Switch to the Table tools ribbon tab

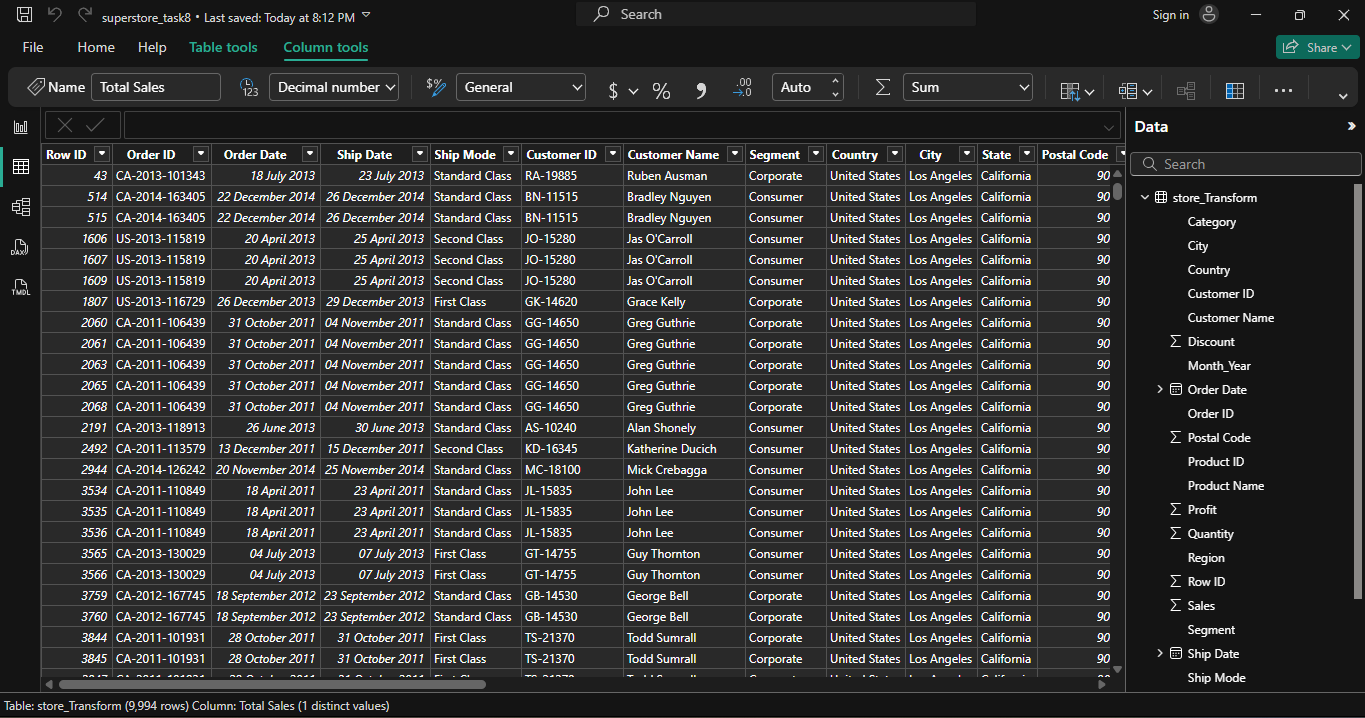(x=222, y=46)
